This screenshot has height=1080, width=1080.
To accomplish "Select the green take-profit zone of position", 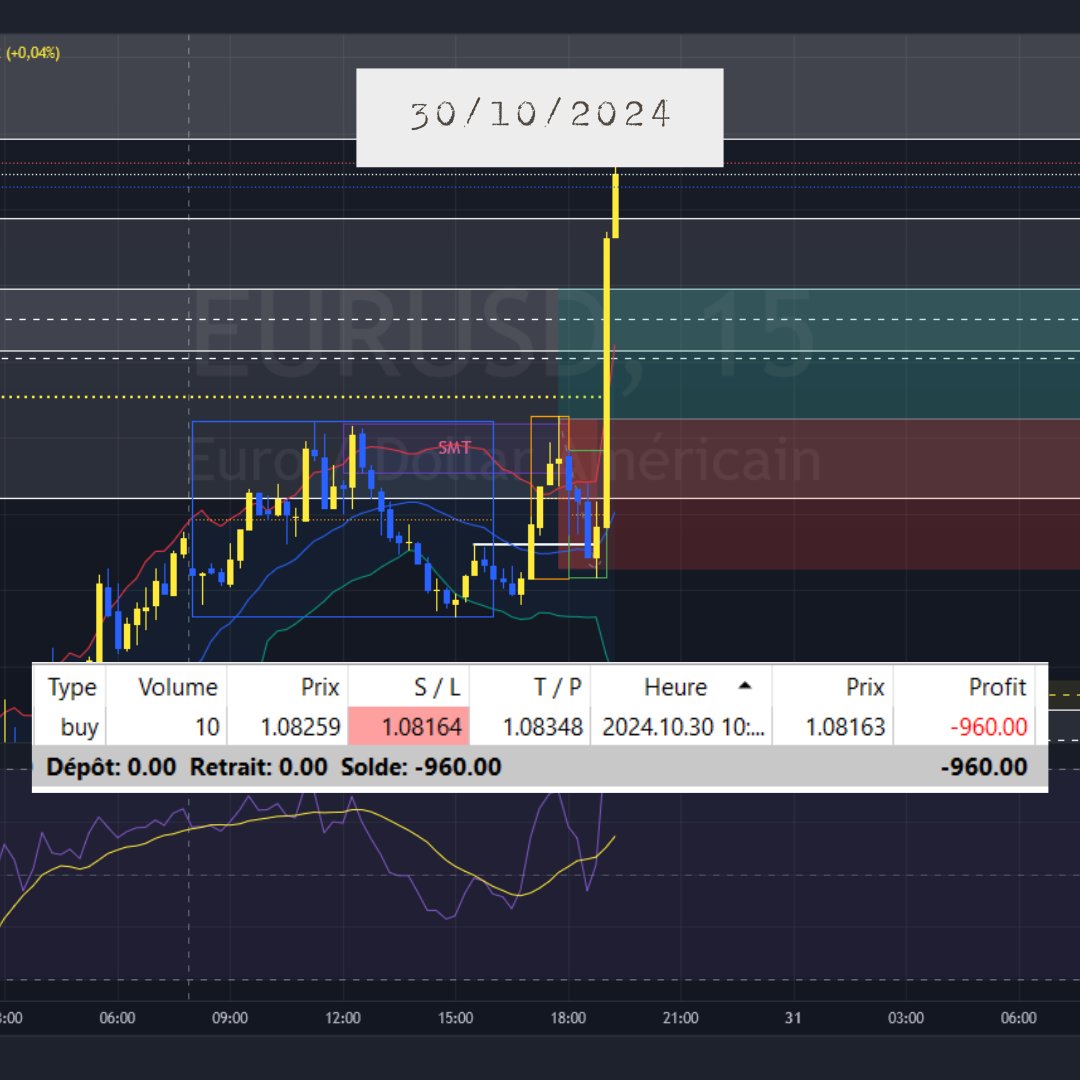I will click(819, 353).
